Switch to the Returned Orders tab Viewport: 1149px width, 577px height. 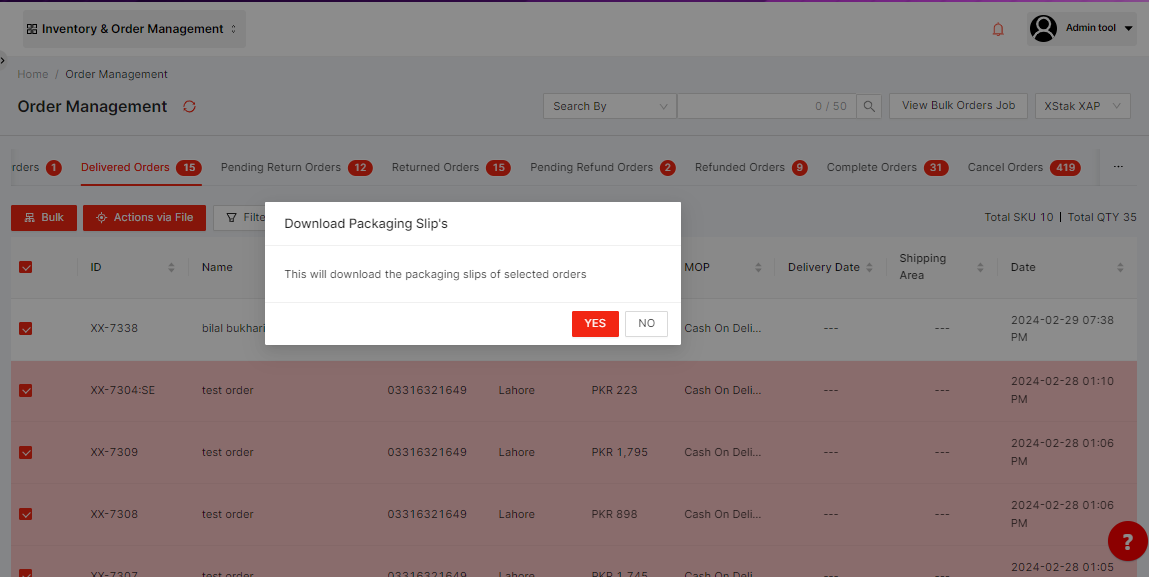435,167
